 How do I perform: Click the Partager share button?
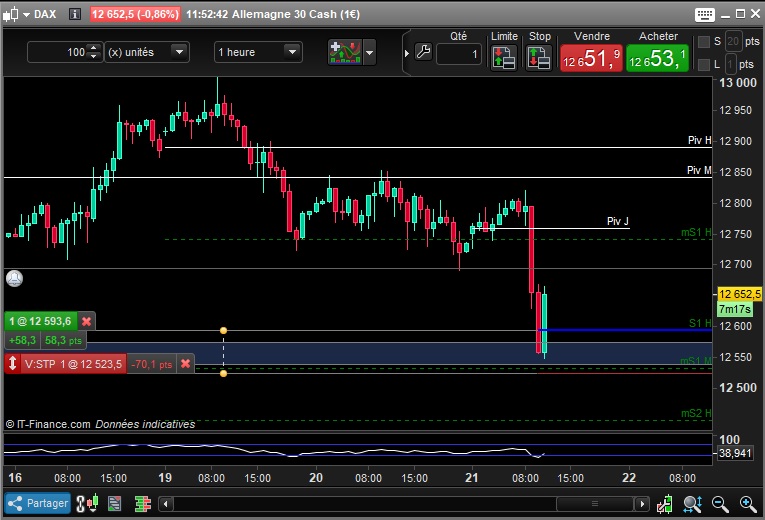(x=37, y=503)
